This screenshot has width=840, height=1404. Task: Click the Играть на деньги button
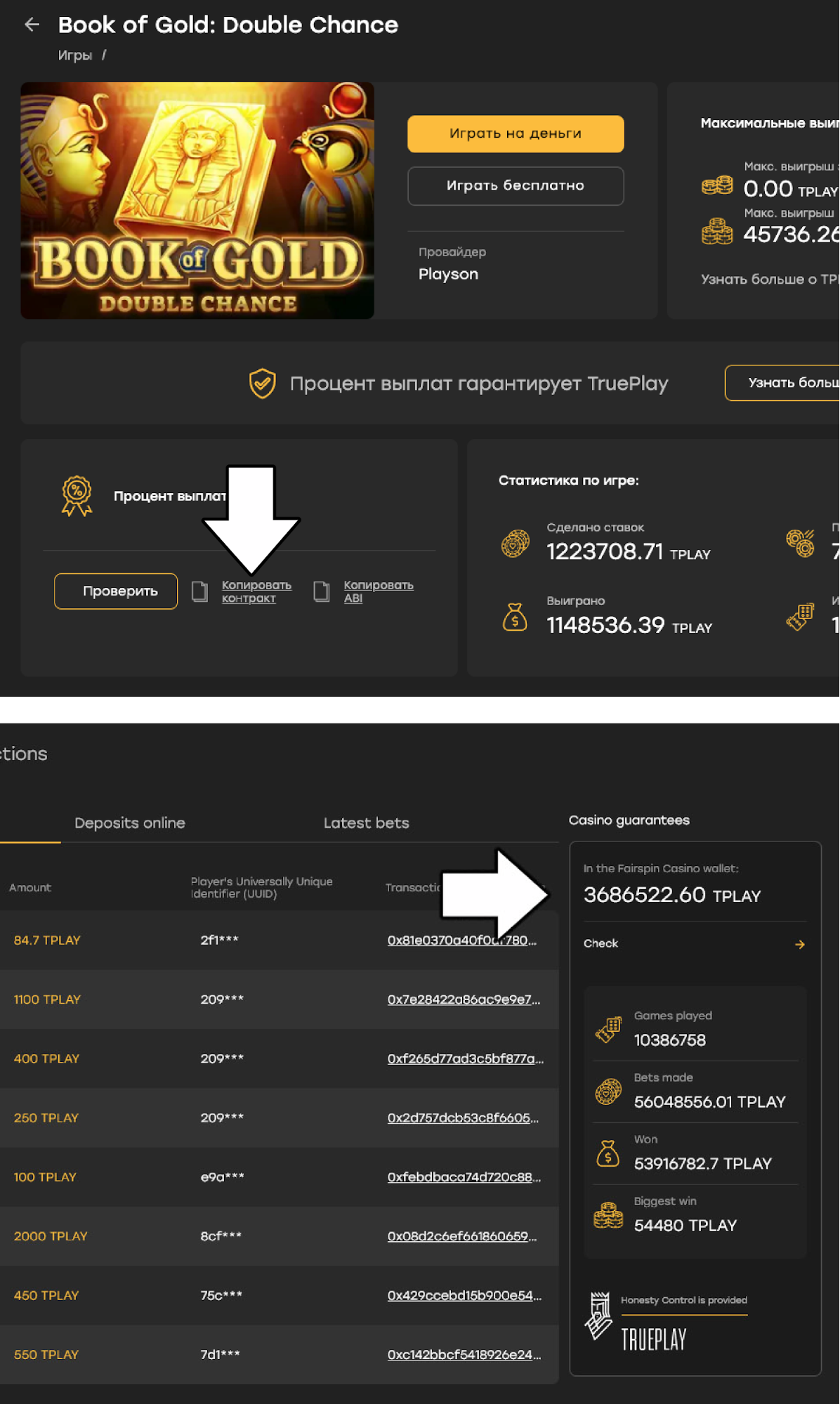pyautogui.click(x=516, y=133)
